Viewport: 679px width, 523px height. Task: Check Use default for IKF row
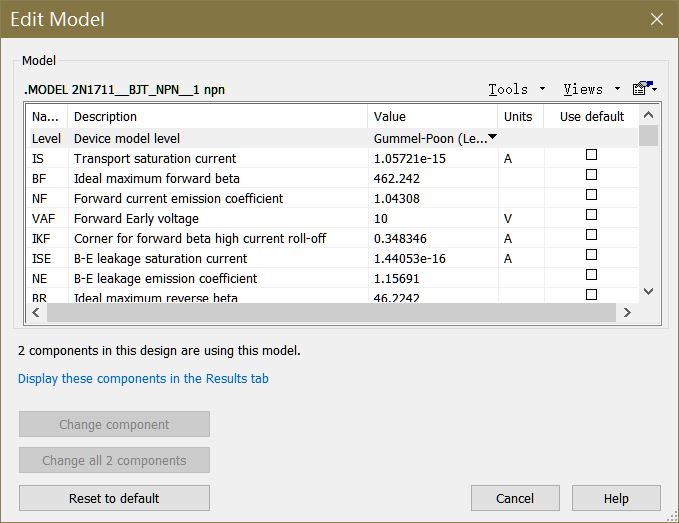click(591, 234)
